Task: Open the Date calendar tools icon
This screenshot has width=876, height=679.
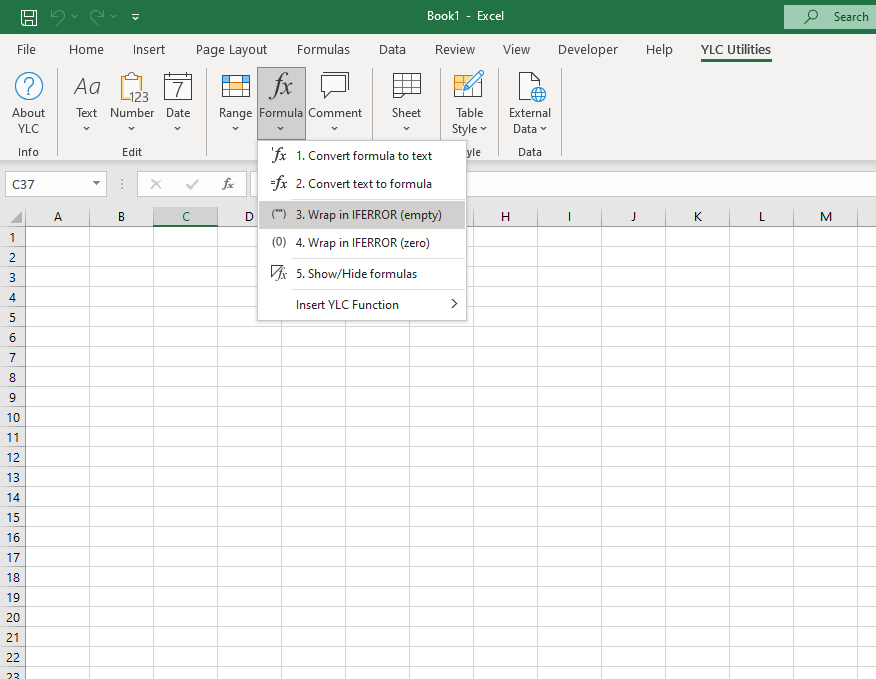Action: [x=178, y=88]
